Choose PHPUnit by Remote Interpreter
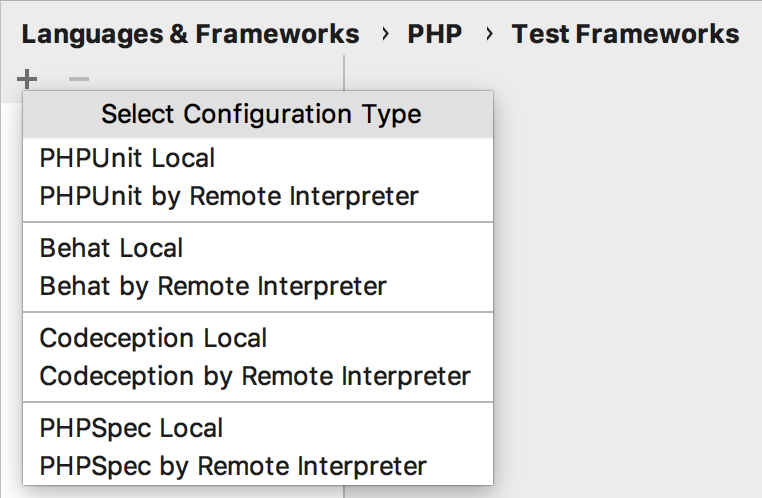The height and width of the screenshot is (498, 762). (258, 196)
